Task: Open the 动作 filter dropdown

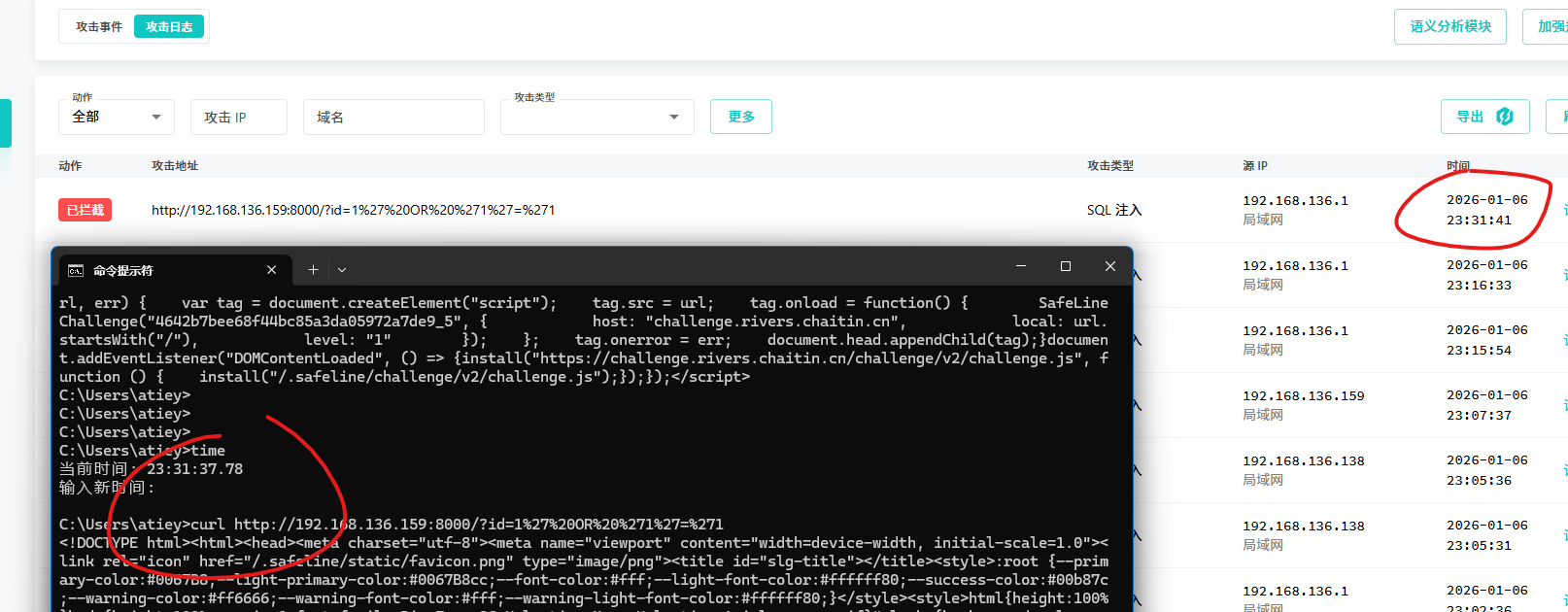Action: coord(117,117)
